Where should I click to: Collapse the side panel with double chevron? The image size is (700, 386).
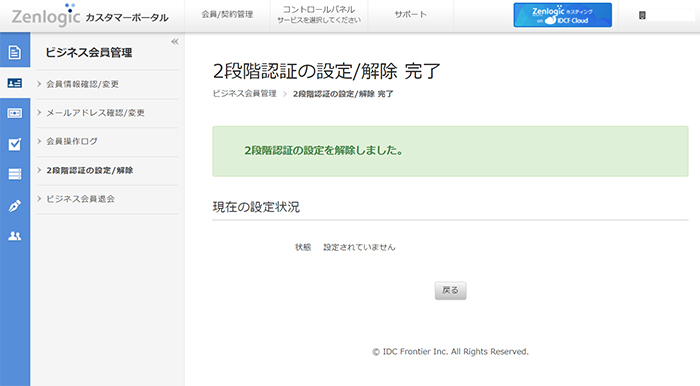click(x=175, y=42)
